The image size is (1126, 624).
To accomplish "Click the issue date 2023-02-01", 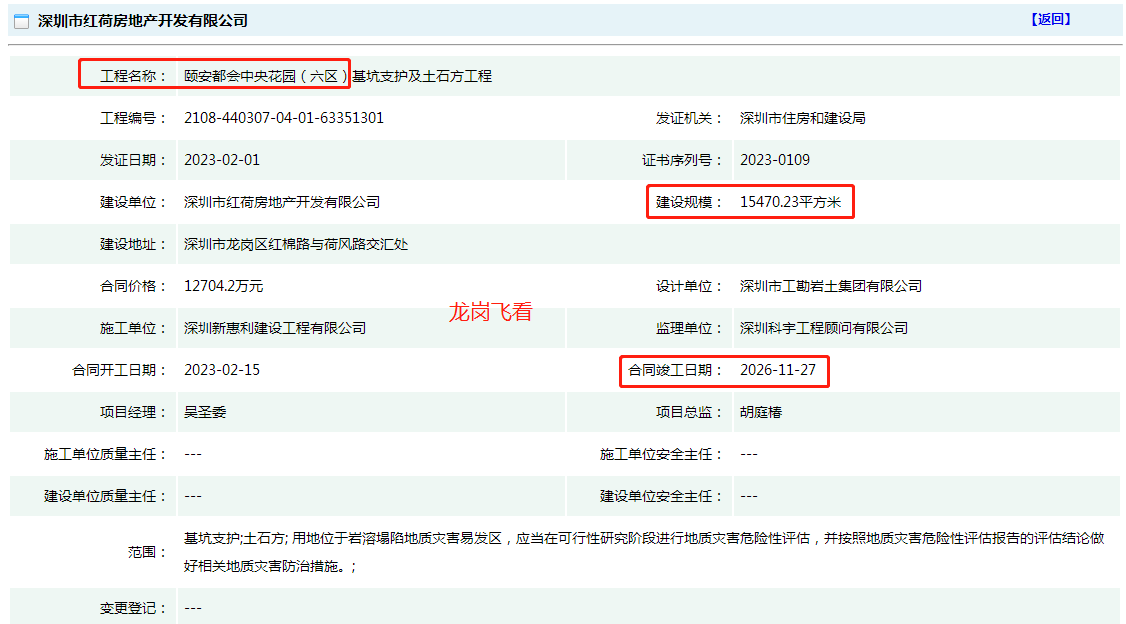I will (x=222, y=160).
